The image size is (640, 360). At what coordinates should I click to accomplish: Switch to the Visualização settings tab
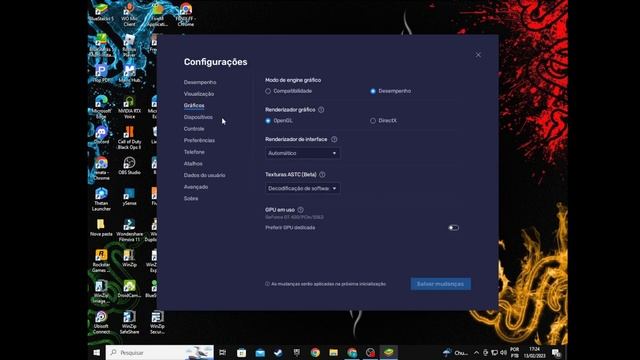coord(199,94)
